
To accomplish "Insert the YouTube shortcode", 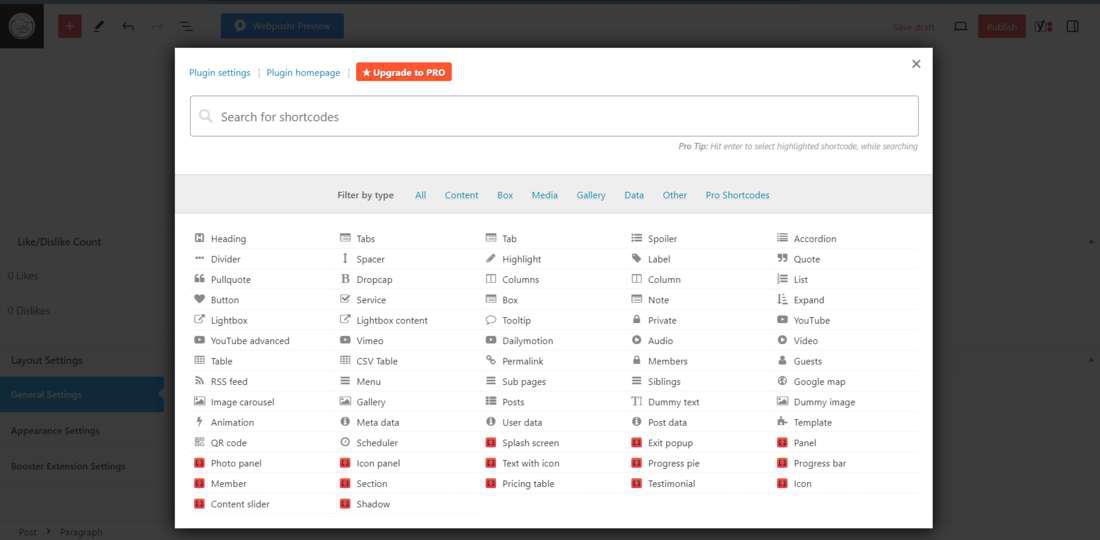I will pos(803,320).
